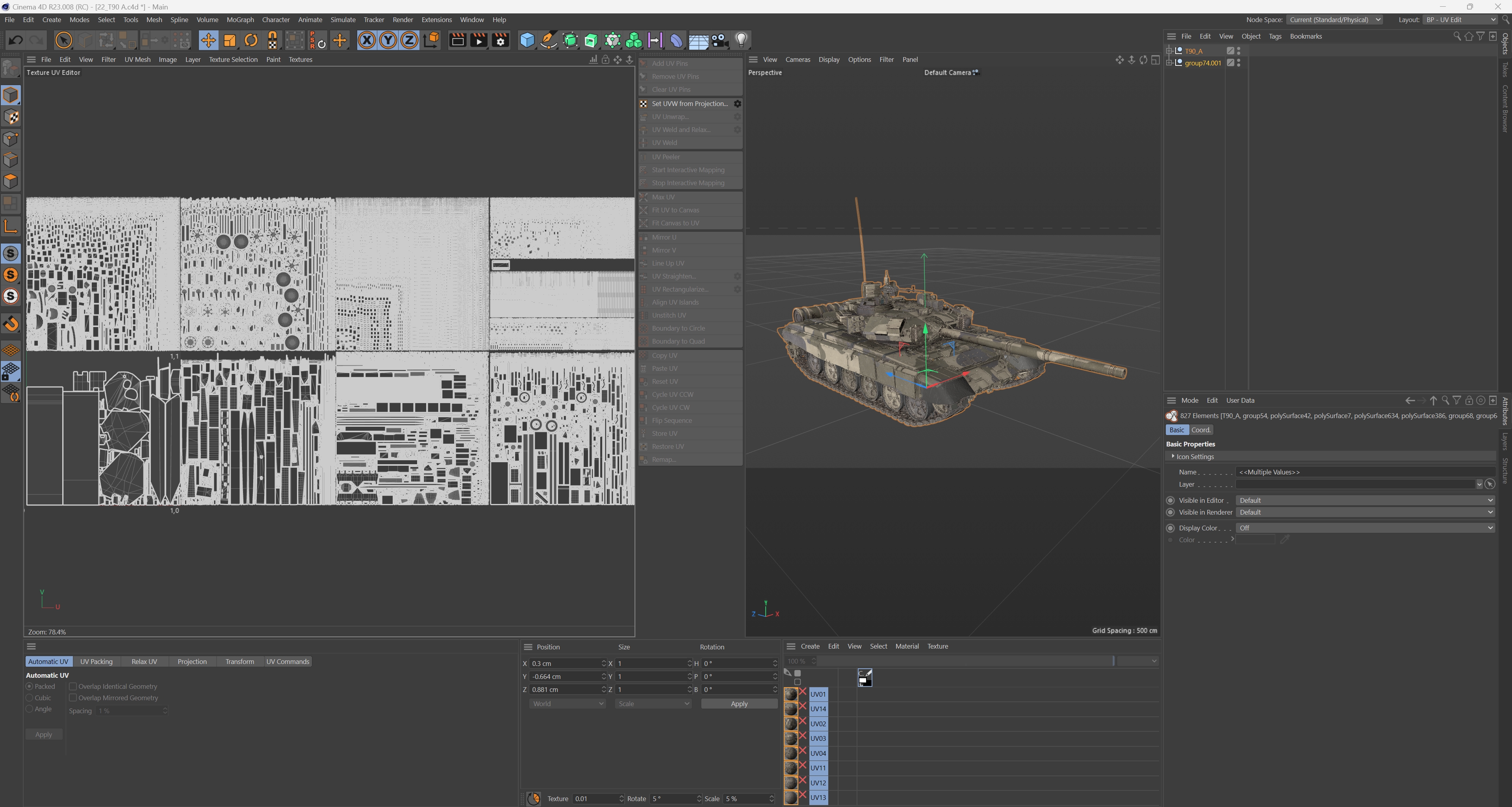Screen dimensions: 1512x807
Task: Switch to the UV Packing tab
Action: [96, 661]
